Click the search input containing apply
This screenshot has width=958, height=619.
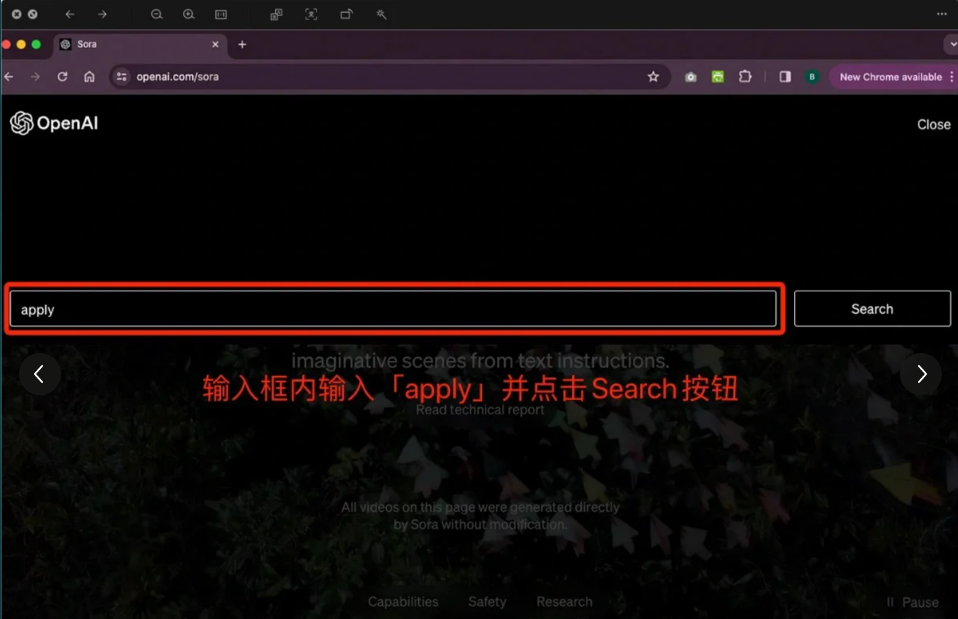click(x=393, y=309)
